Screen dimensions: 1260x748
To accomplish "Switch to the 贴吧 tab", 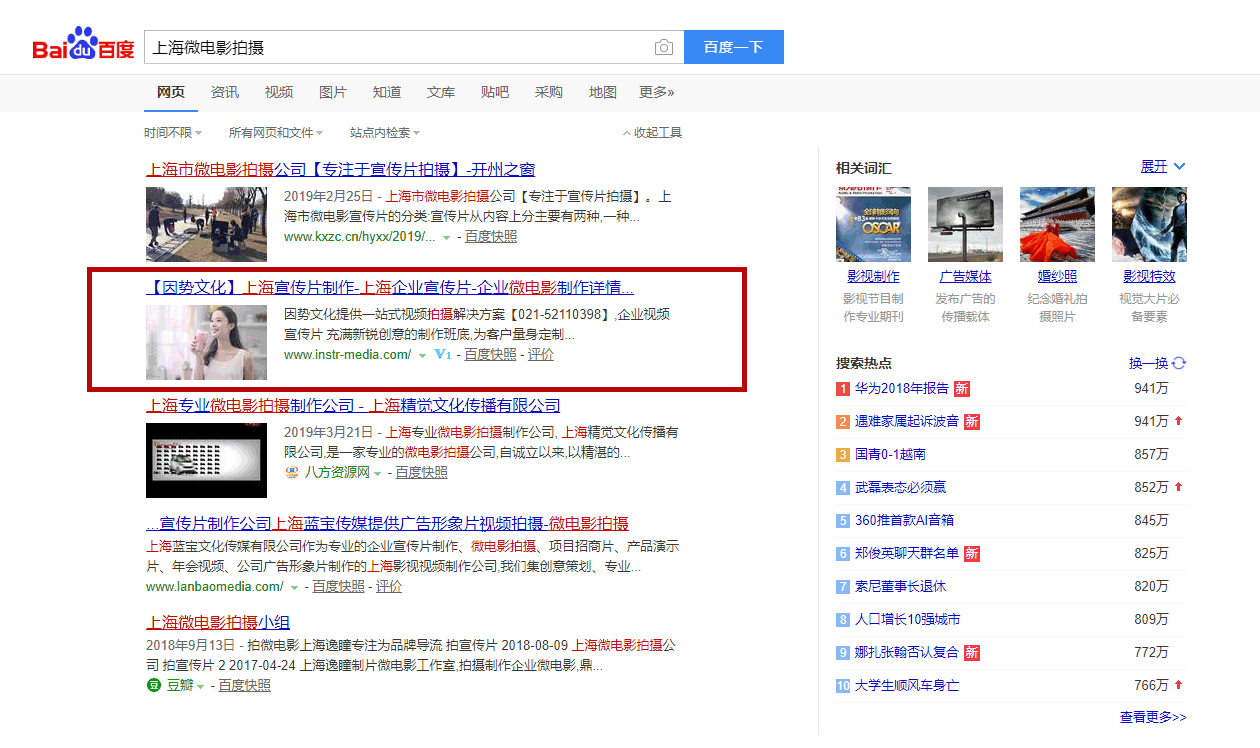I will pos(495,92).
